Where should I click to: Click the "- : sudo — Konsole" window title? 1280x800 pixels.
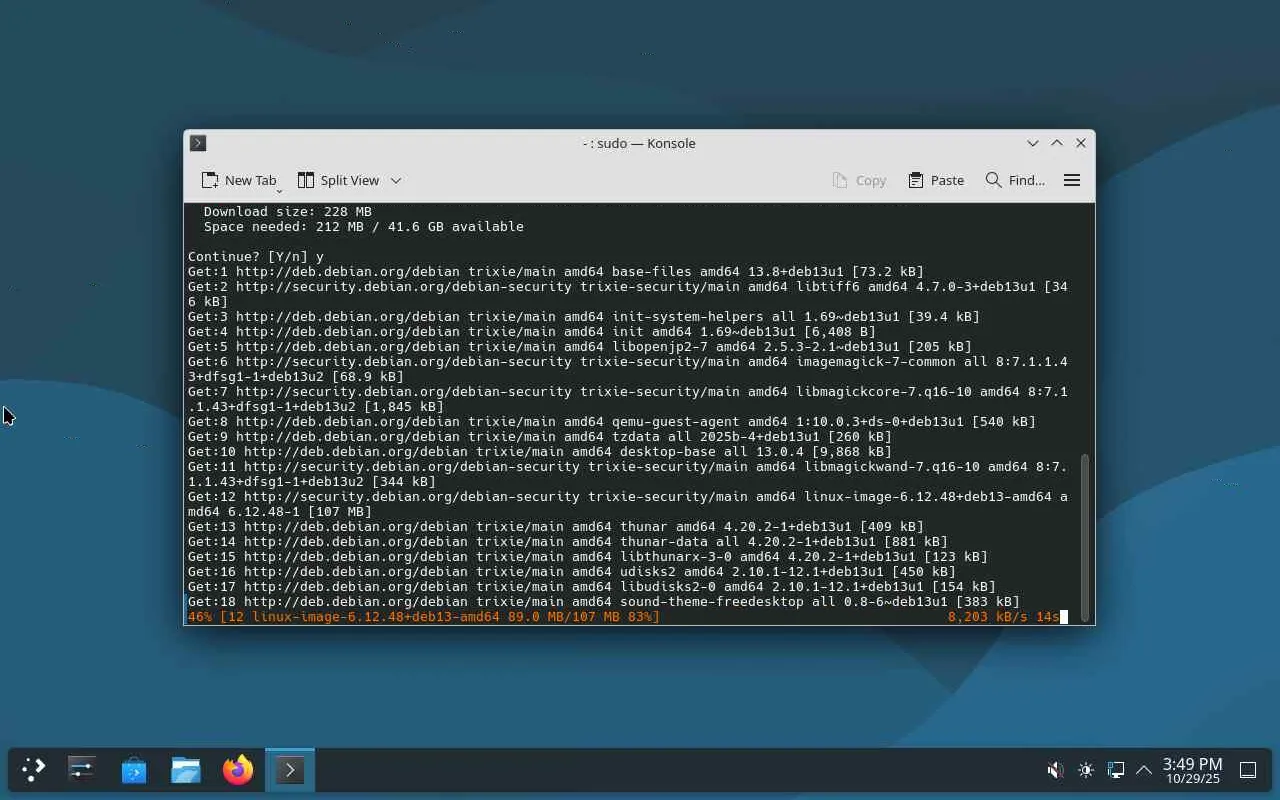point(639,143)
